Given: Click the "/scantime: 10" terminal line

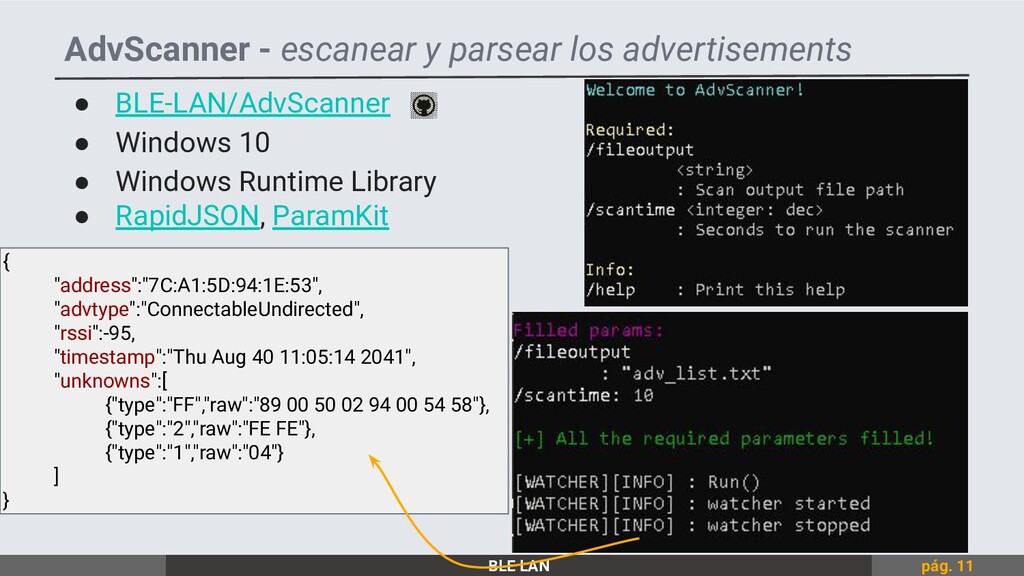Looking at the screenshot, I should click(x=584, y=395).
